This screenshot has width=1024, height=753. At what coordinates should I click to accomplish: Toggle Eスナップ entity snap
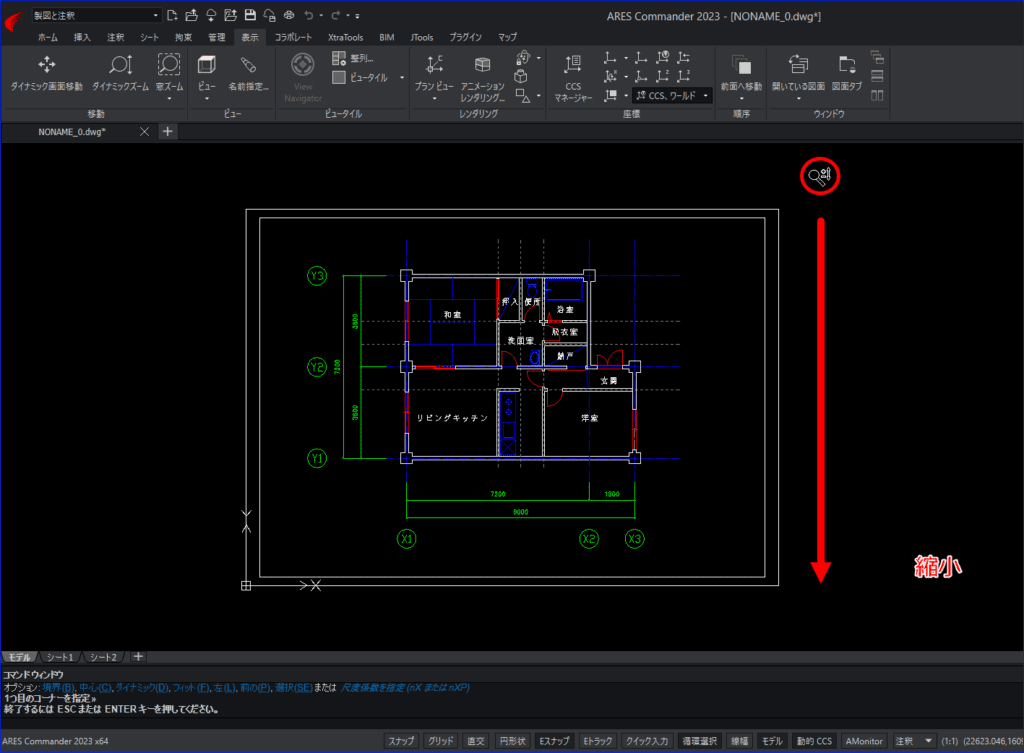click(x=554, y=741)
